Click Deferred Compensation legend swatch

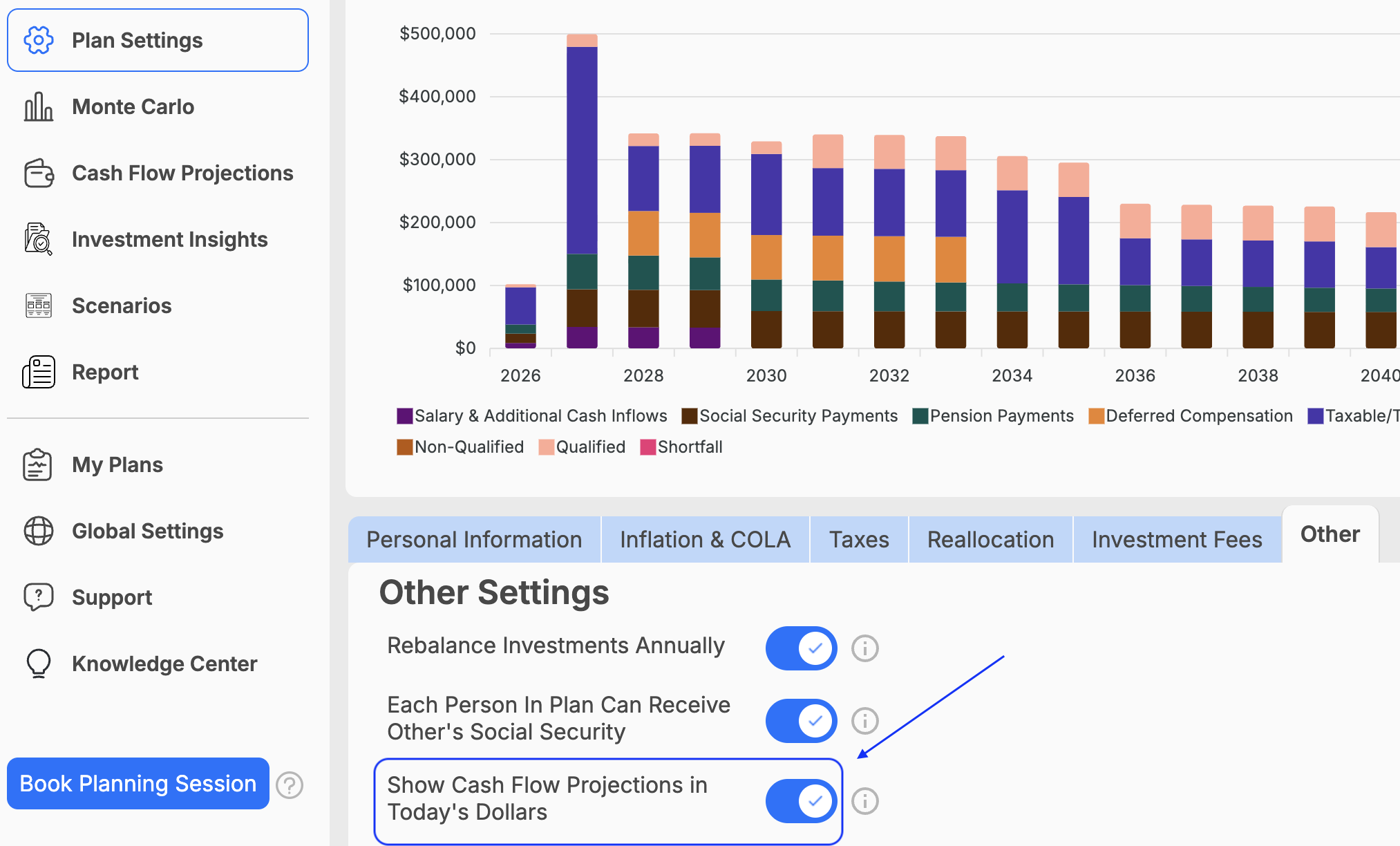[x=1096, y=416]
